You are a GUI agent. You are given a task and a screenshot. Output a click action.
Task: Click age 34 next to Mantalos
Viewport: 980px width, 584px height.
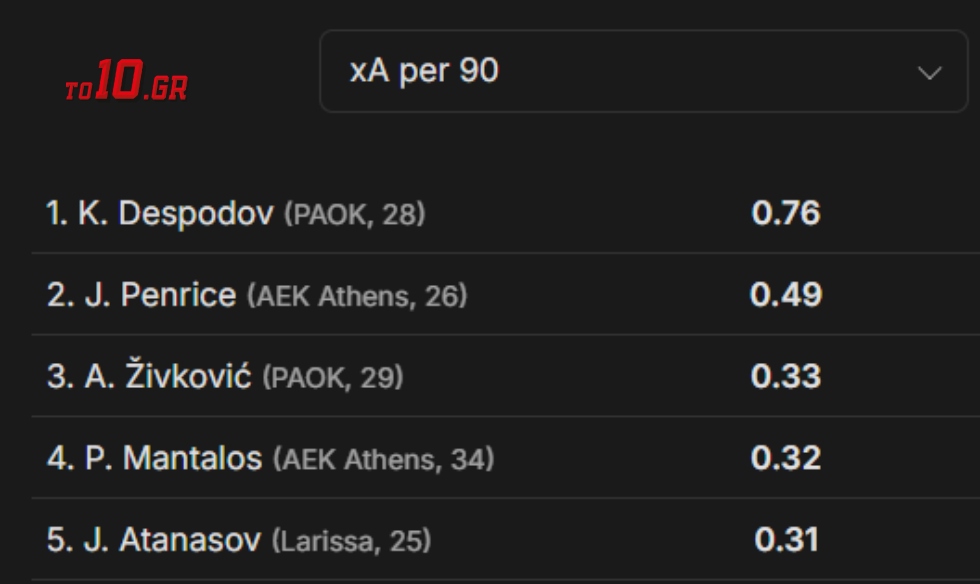point(466,461)
